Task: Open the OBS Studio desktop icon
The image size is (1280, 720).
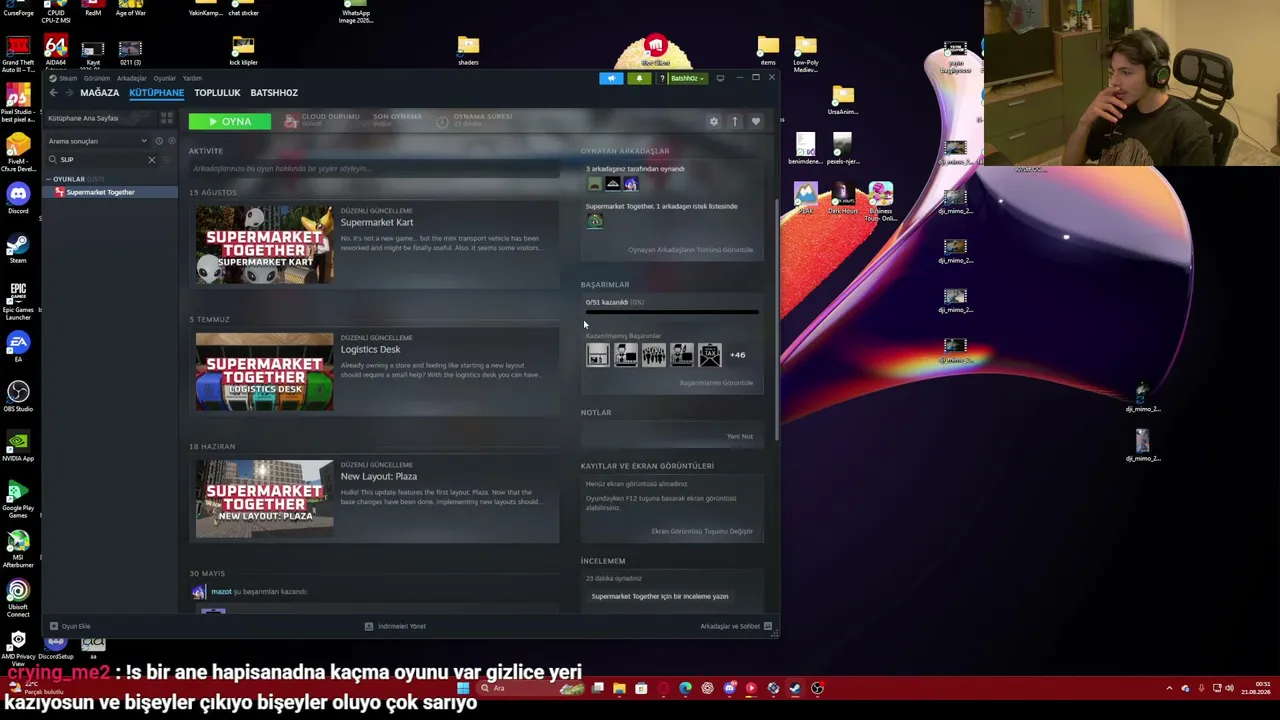Action: (x=18, y=395)
